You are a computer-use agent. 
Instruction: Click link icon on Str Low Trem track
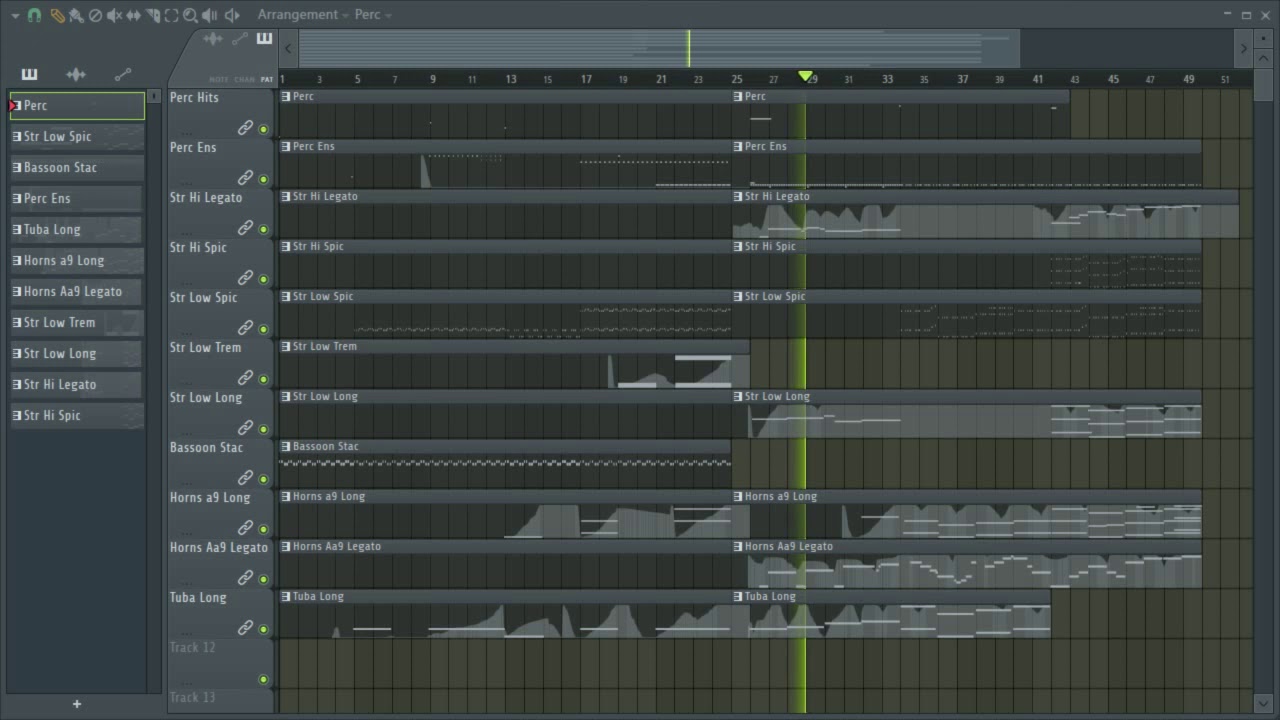coord(245,378)
